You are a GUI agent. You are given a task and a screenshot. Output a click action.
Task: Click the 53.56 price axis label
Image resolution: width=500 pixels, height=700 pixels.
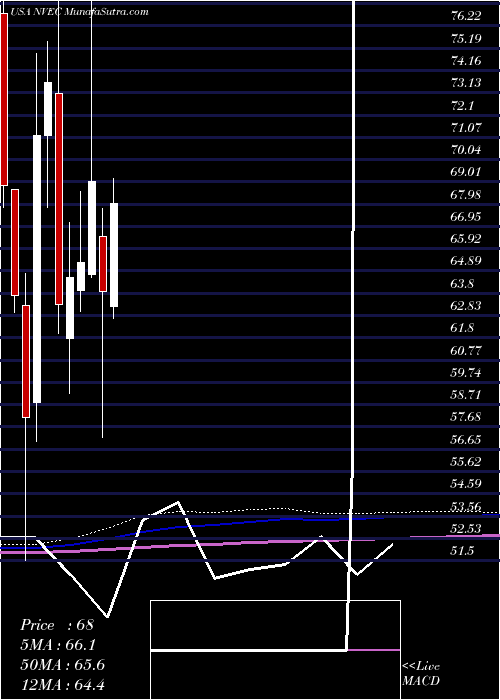[x=466, y=506]
